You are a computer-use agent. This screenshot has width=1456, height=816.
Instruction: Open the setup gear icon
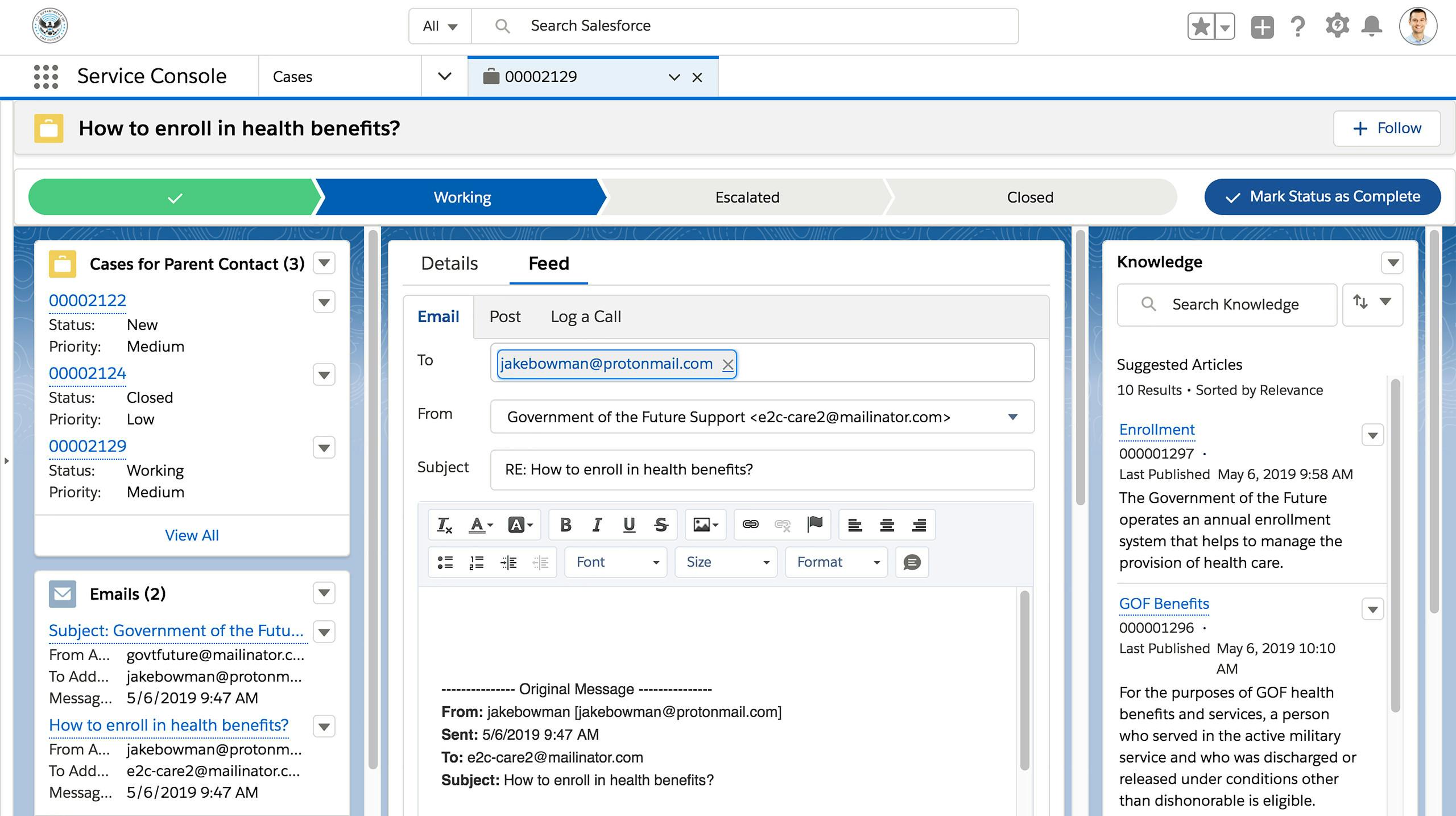coord(1337,27)
